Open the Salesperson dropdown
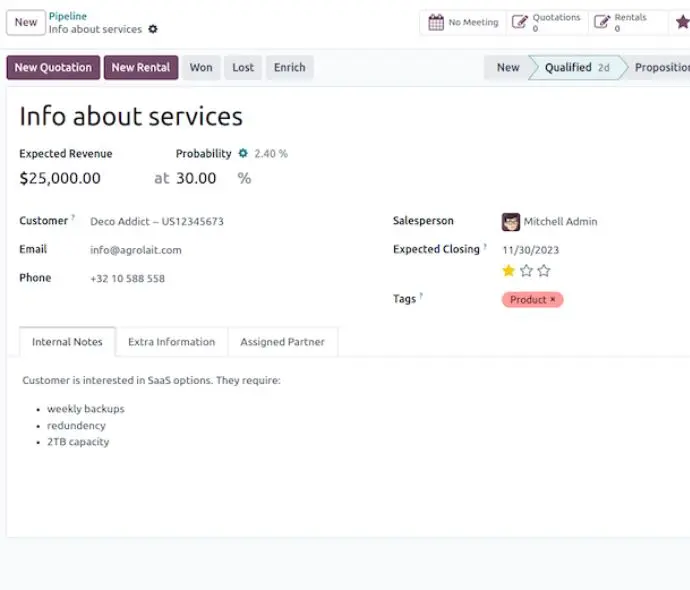Viewport: 690px width, 590px height. [x=560, y=222]
